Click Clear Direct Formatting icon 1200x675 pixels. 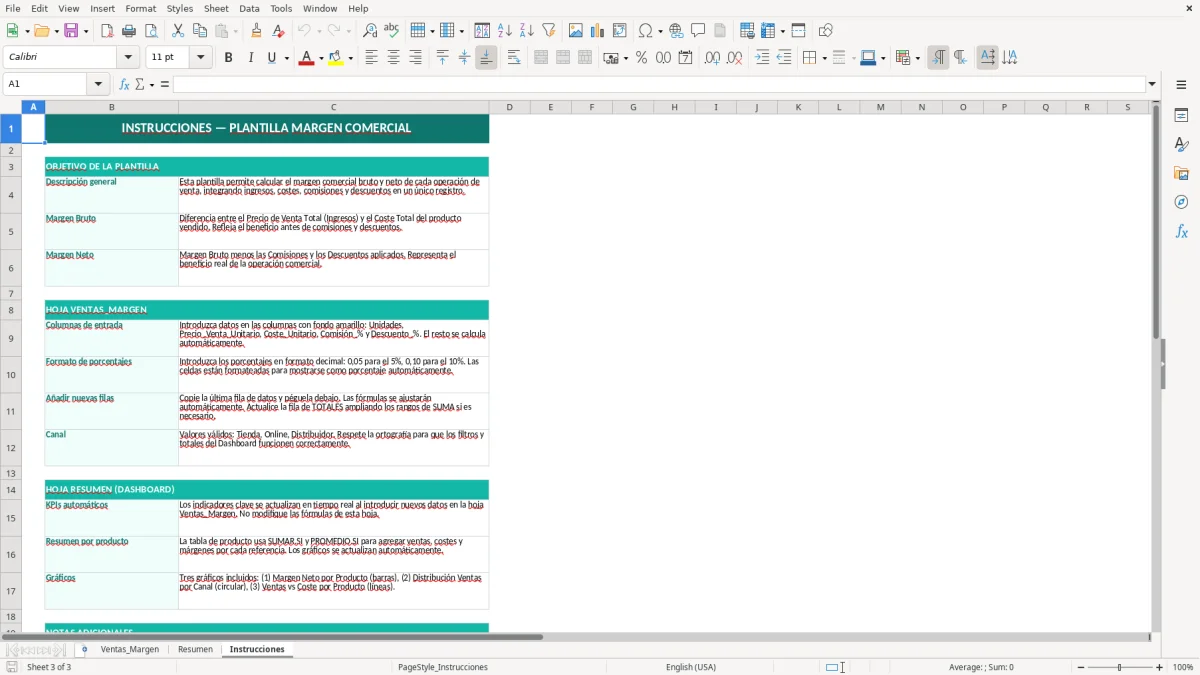click(x=278, y=31)
